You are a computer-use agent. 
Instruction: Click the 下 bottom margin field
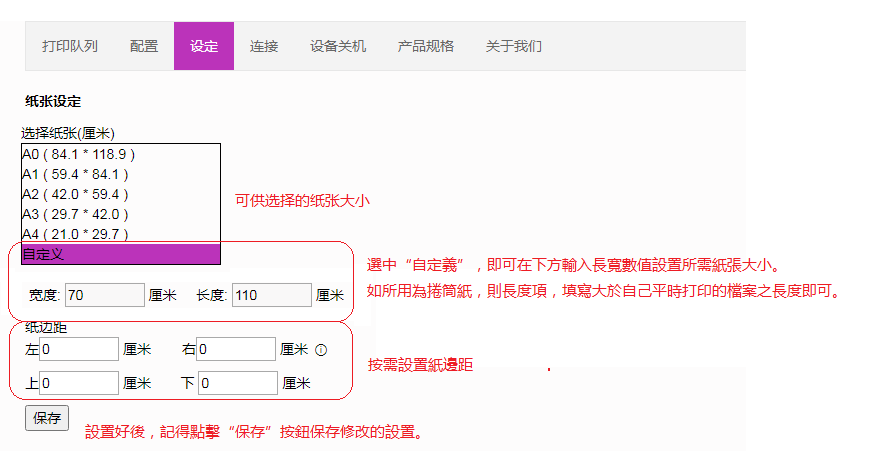click(237, 383)
